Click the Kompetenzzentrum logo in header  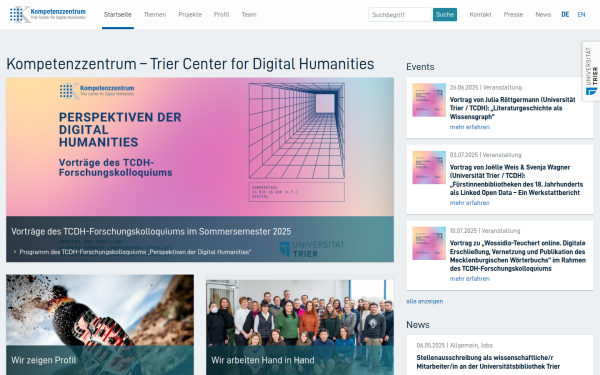(x=48, y=15)
